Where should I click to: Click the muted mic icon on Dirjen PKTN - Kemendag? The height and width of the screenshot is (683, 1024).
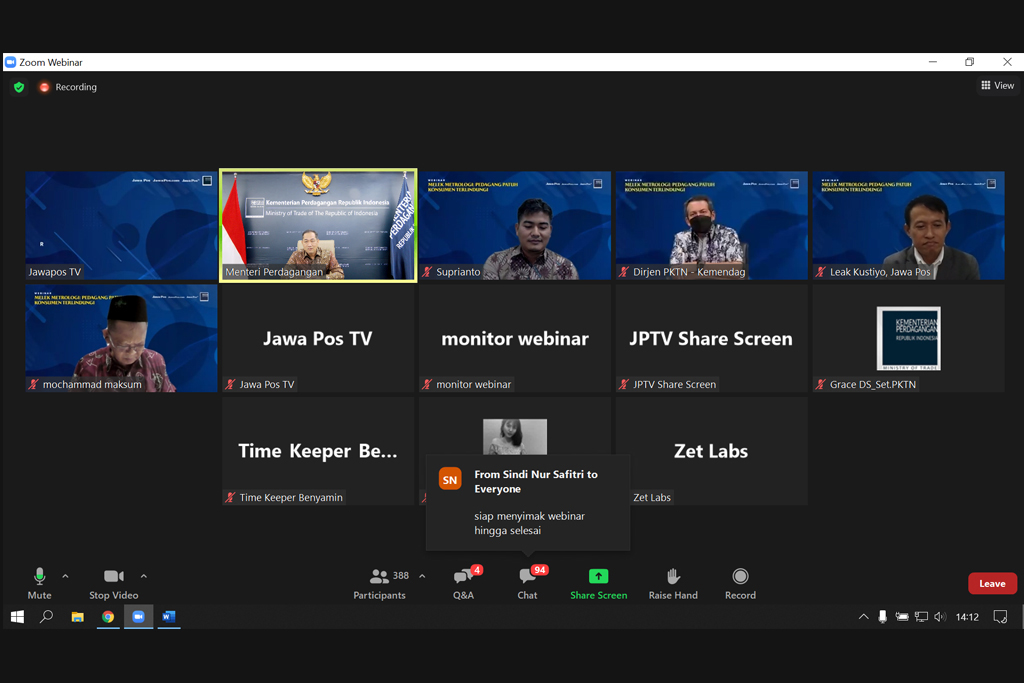pos(624,272)
